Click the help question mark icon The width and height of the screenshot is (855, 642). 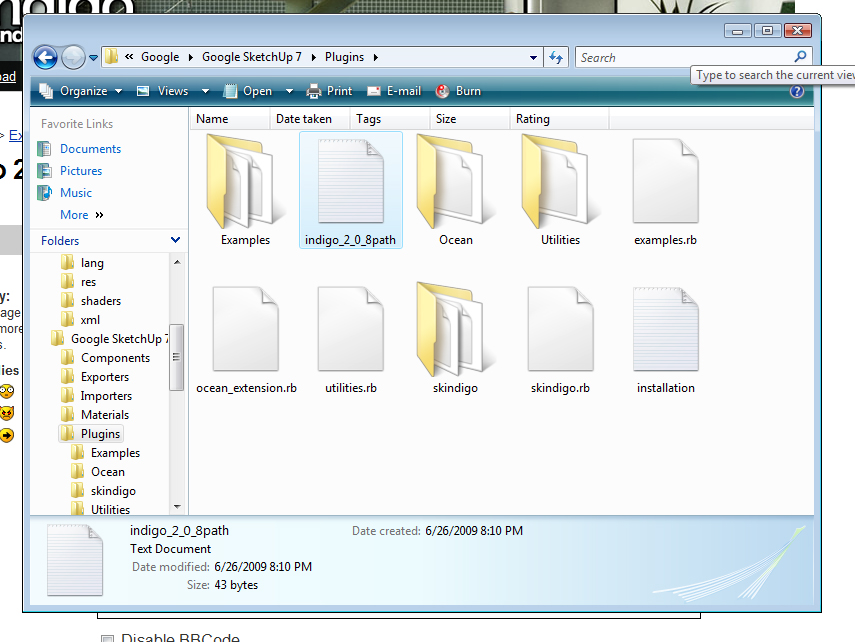pyautogui.click(x=797, y=91)
